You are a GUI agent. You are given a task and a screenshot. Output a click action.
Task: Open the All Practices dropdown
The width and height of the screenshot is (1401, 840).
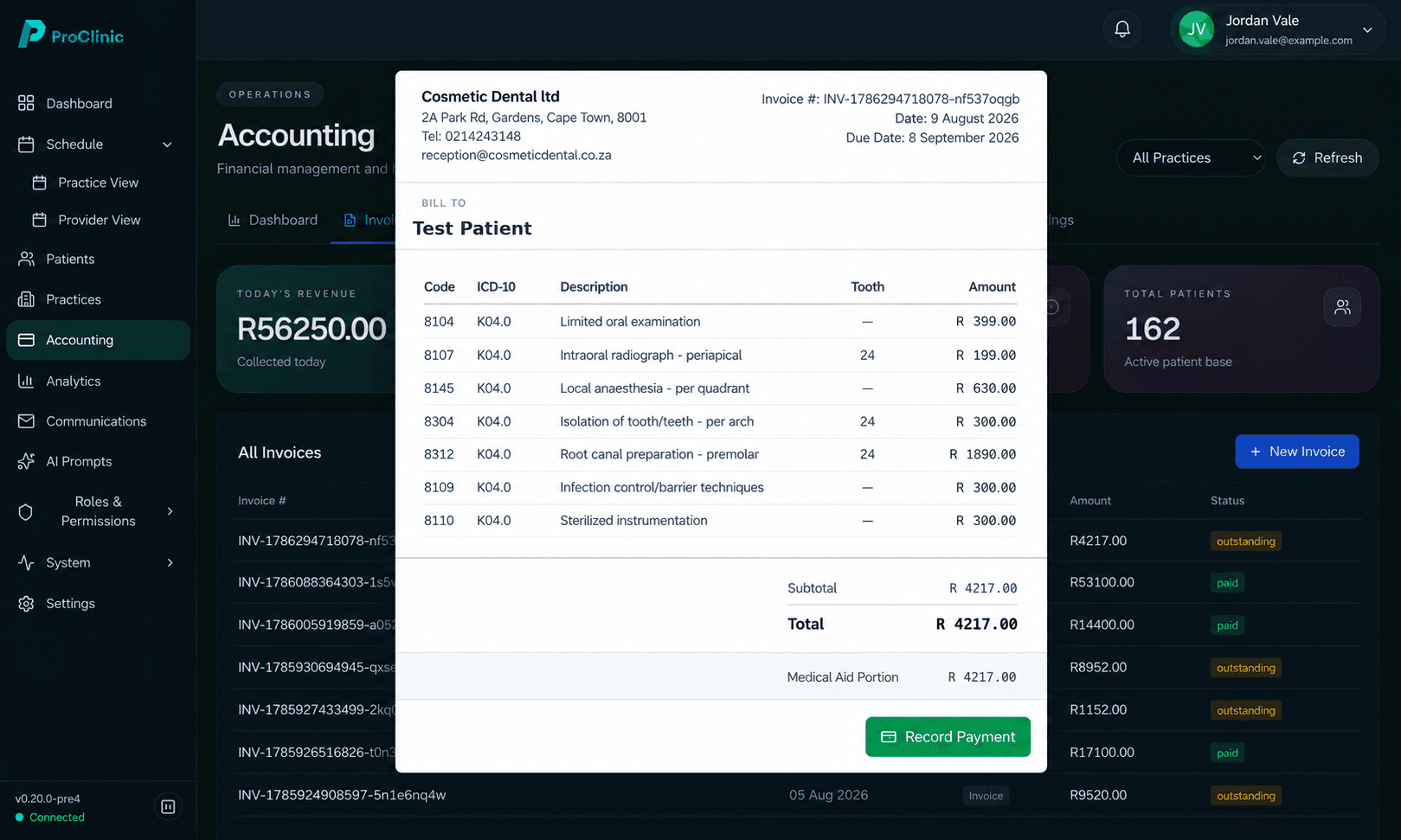point(1191,157)
